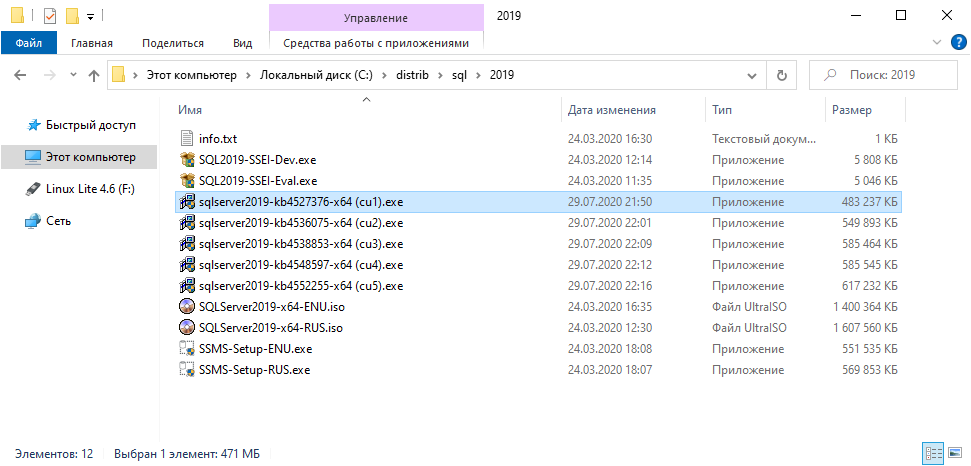Open Linux Lite 4.6 (F:) drive
Viewport: 971px width, 466px height.
click(90, 189)
